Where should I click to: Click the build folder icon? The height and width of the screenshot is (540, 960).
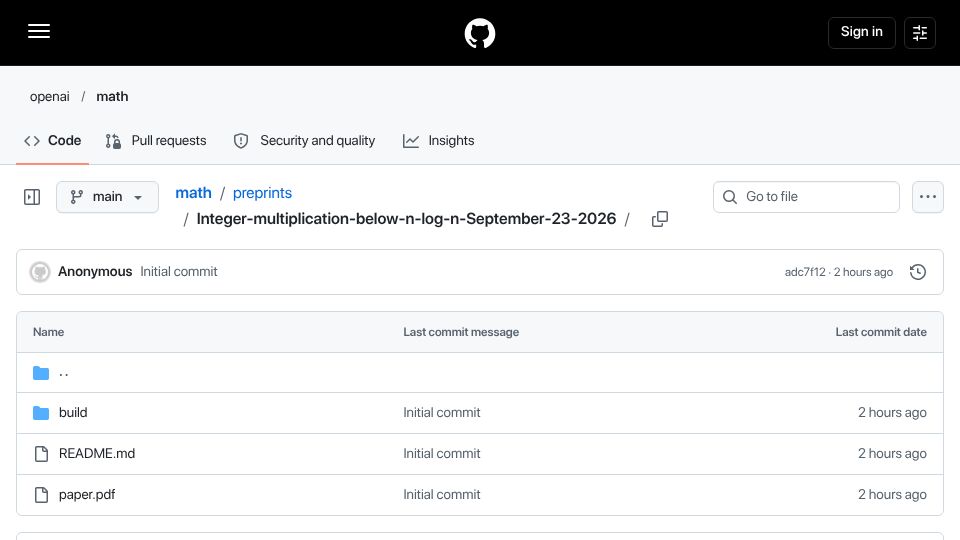(41, 413)
